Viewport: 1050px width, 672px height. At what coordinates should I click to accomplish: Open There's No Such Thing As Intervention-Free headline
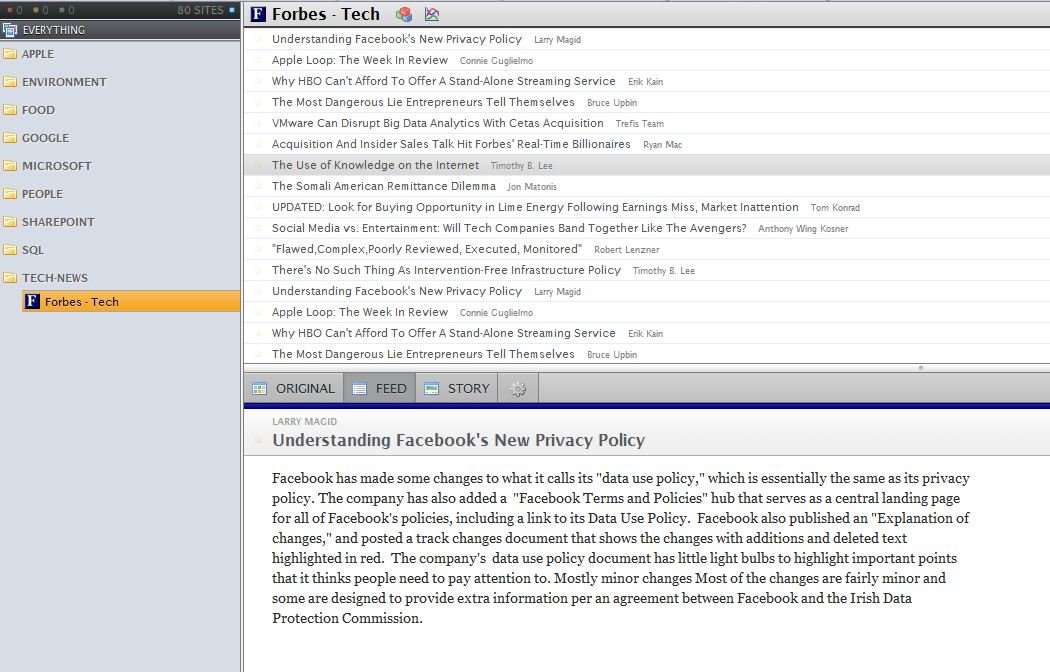[447, 270]
